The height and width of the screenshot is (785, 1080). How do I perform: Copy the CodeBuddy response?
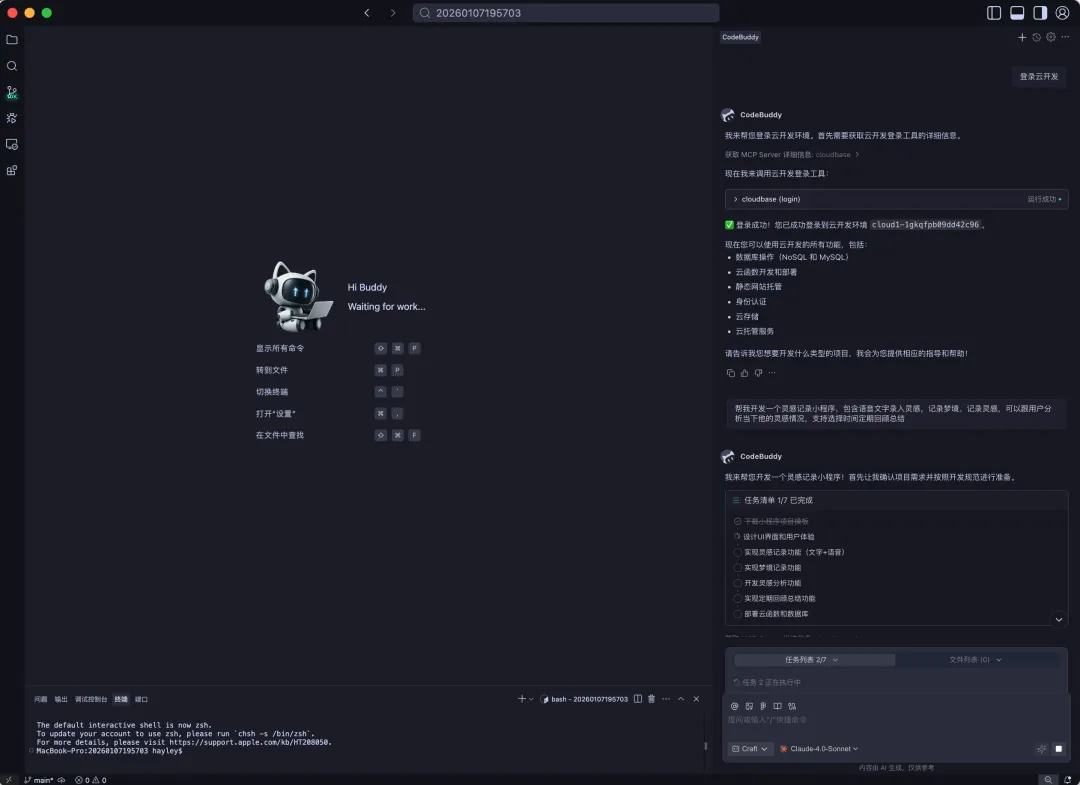pyautogui.click(x=731, y=373)
